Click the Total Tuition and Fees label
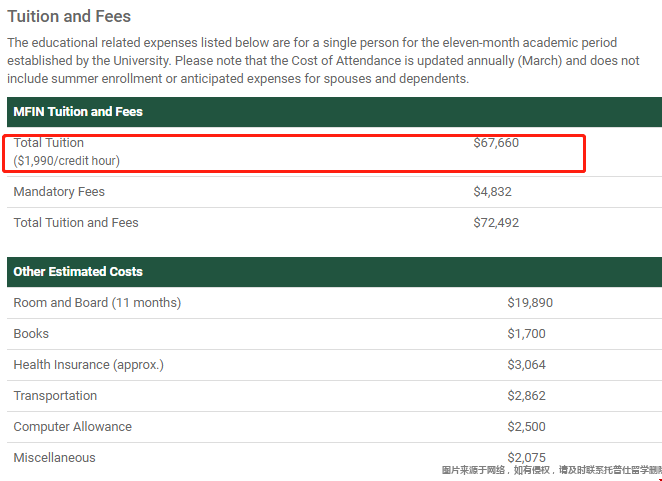 tap(76, 223)
